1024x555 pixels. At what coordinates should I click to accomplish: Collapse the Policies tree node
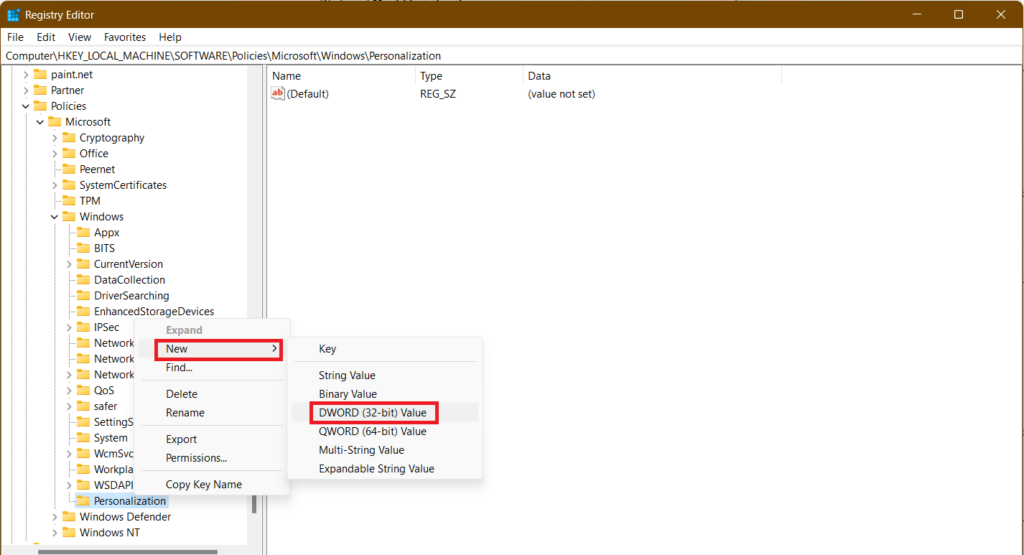pyautogui.click(x=26, y=106)
